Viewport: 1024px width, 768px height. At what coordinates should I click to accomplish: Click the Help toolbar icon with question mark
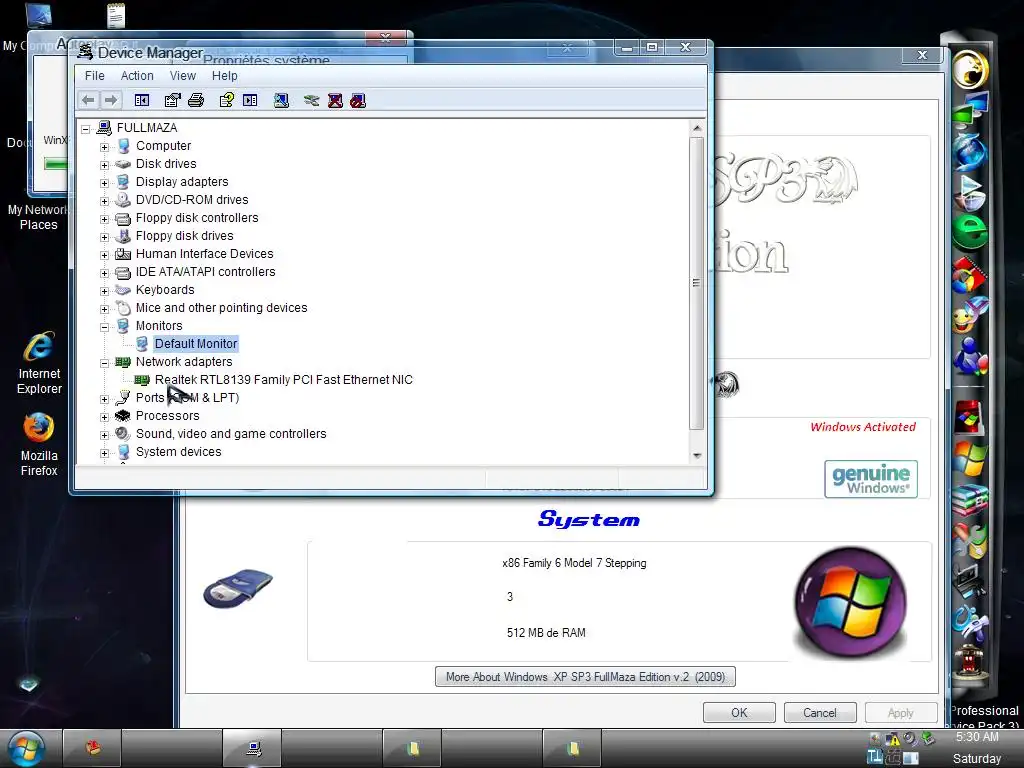click(227, 100)
